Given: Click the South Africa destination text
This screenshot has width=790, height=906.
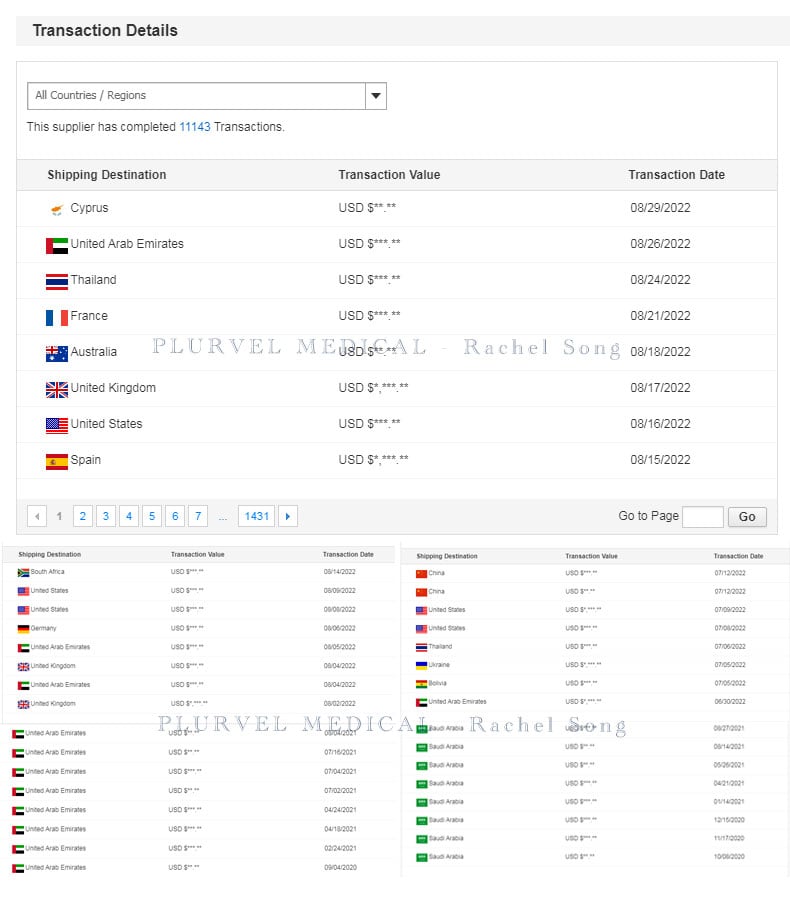Looking at the screenshot, I should click(x=47, y=571).
